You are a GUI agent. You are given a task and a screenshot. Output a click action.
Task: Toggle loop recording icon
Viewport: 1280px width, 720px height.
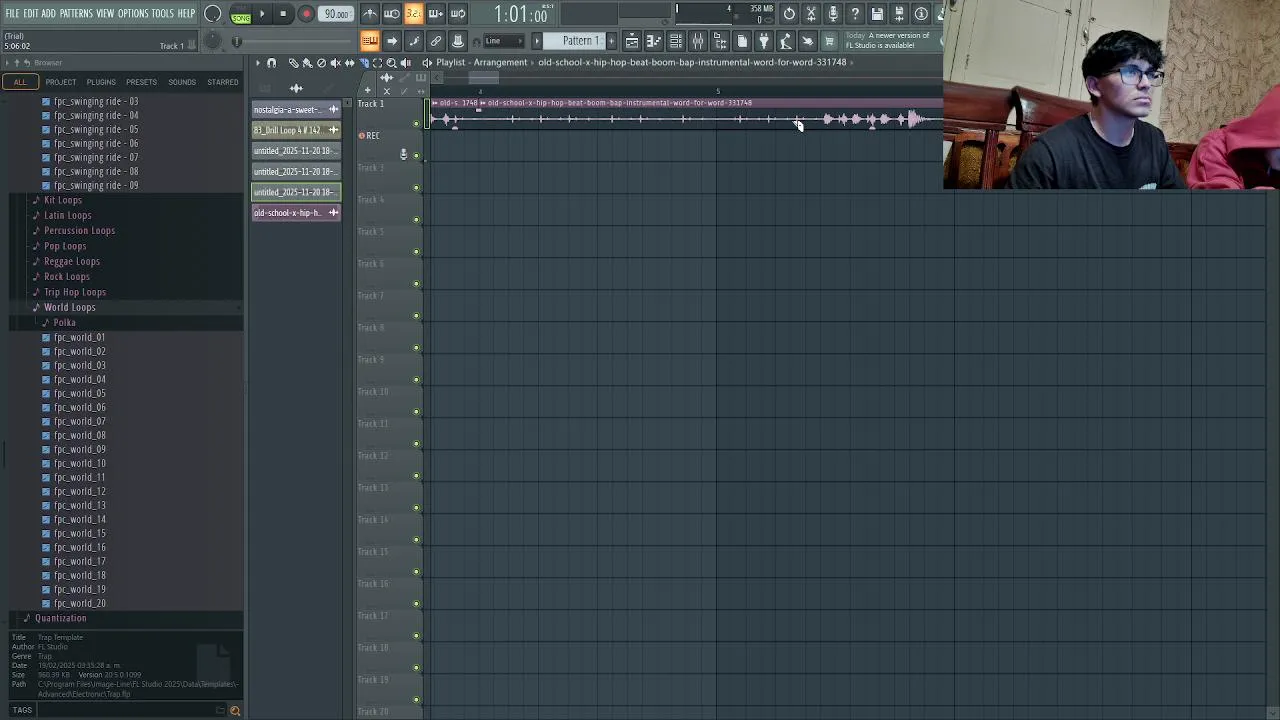[458, 14]
